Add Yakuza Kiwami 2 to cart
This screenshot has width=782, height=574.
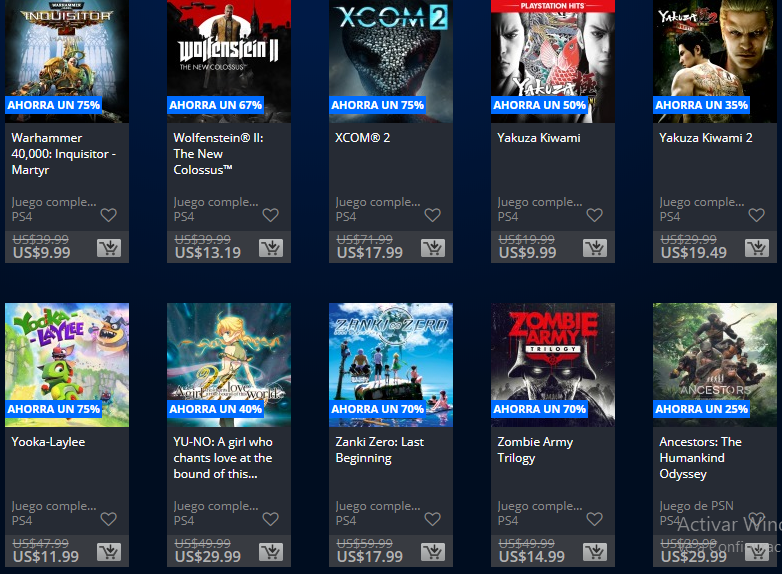pos(757,248)
